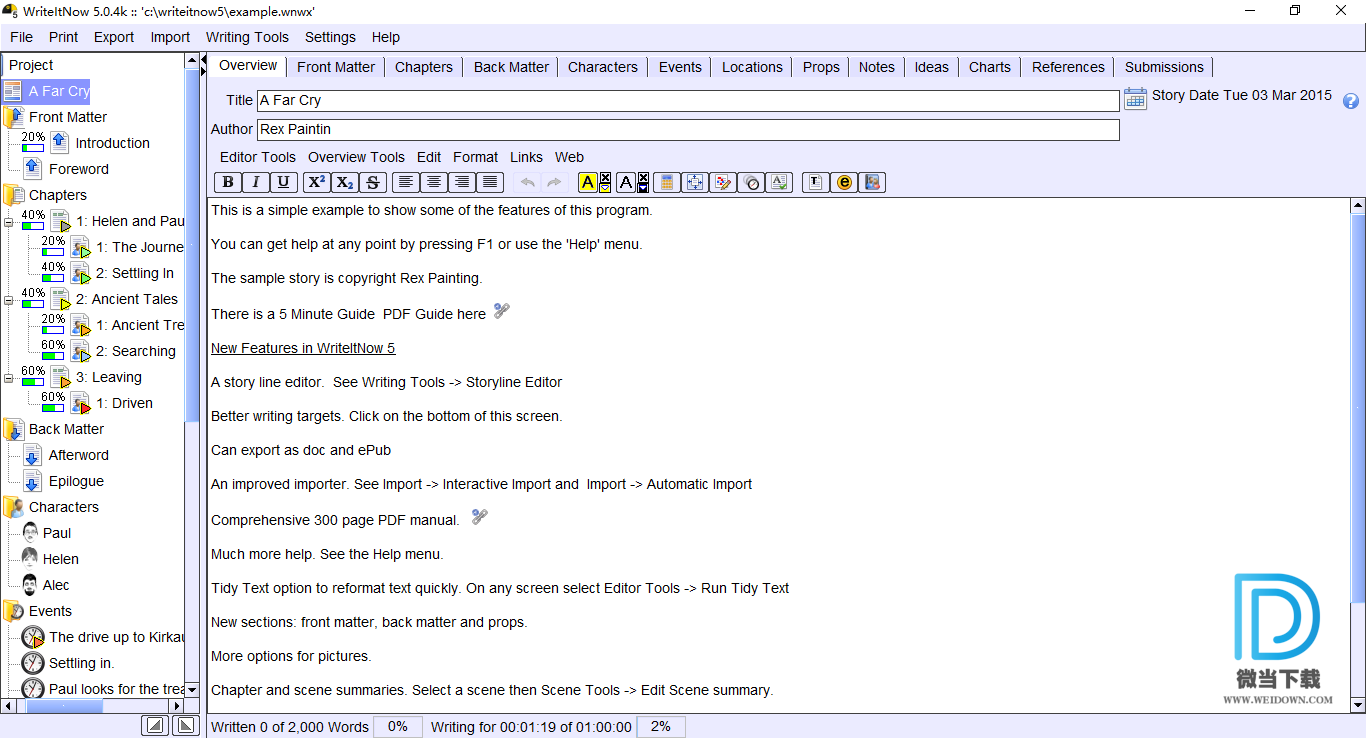Image resolution: width=1366 pixels, height=738 pixels.
Task: Apply subscript formatting
Action: pyautogui.click(x=345, y=182)
